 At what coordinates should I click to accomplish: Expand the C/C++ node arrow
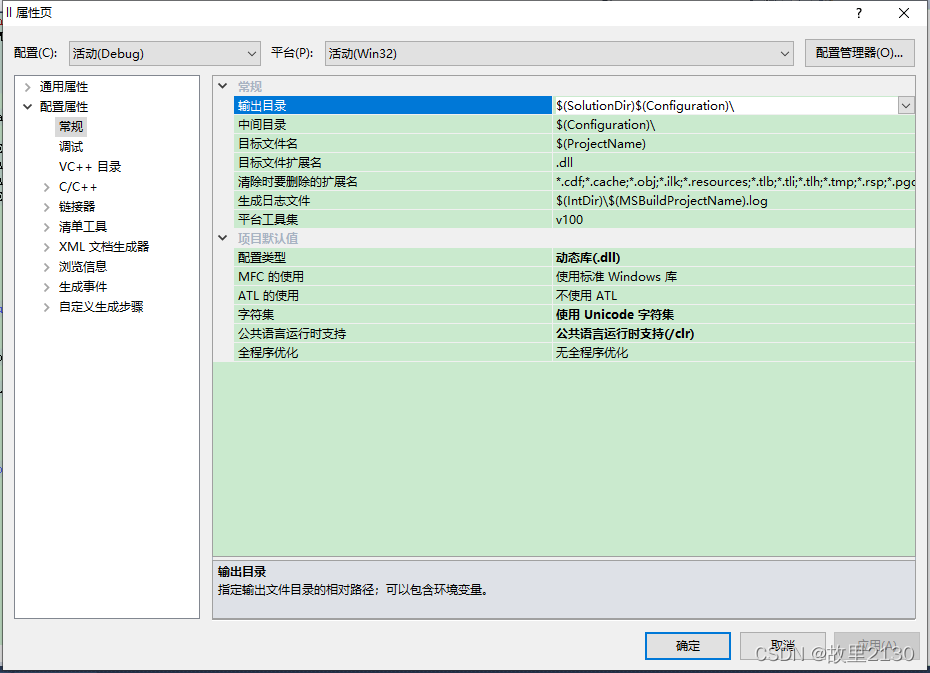pyautogui.click(x=46, y=187)
